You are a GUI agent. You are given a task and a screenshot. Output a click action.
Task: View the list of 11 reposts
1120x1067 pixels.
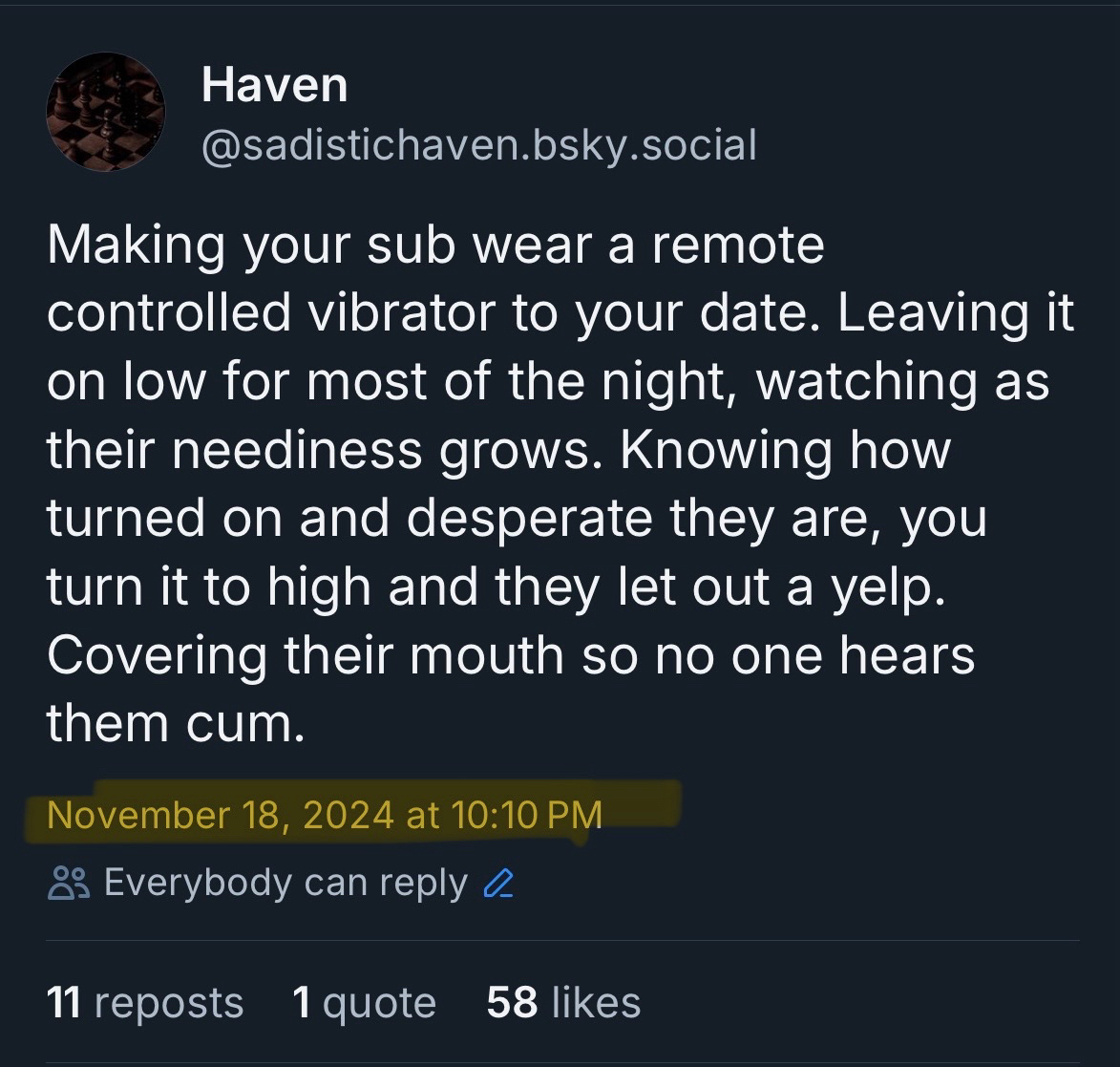[x=144, y=1003]
